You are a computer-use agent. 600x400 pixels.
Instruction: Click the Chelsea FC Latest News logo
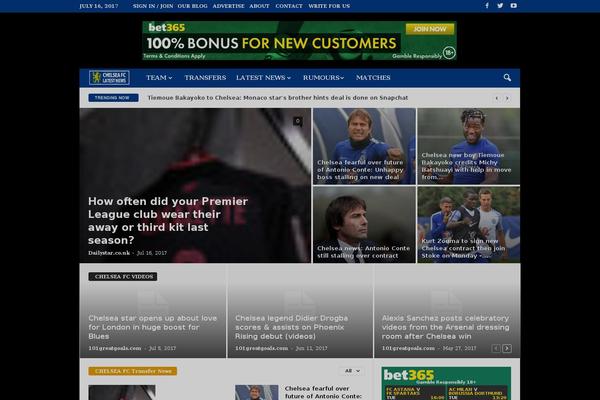(109, 78)
